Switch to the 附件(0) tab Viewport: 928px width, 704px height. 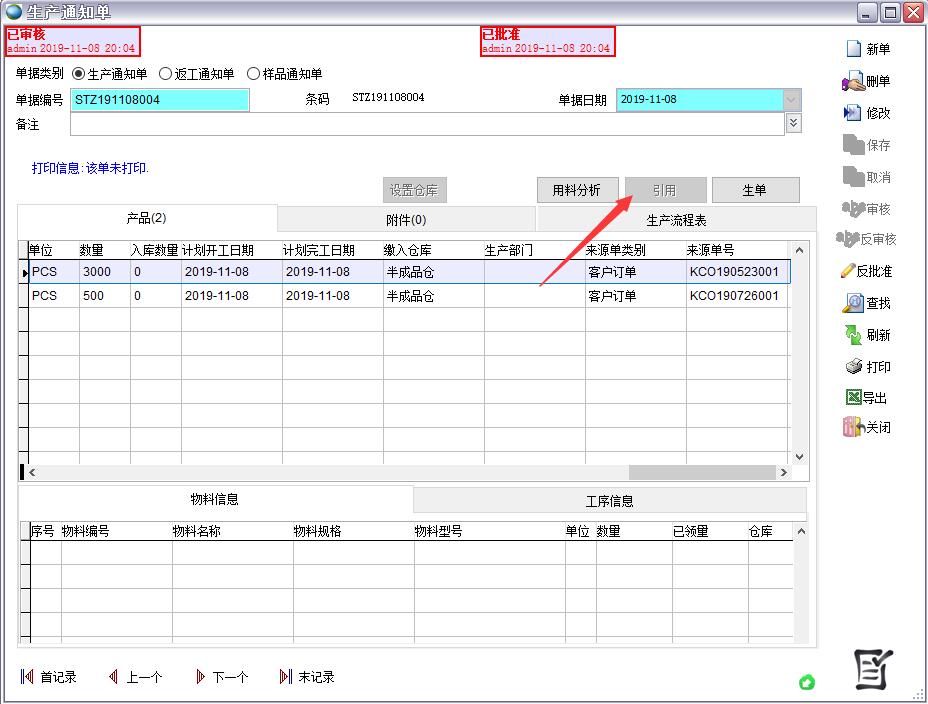point(406,219)
